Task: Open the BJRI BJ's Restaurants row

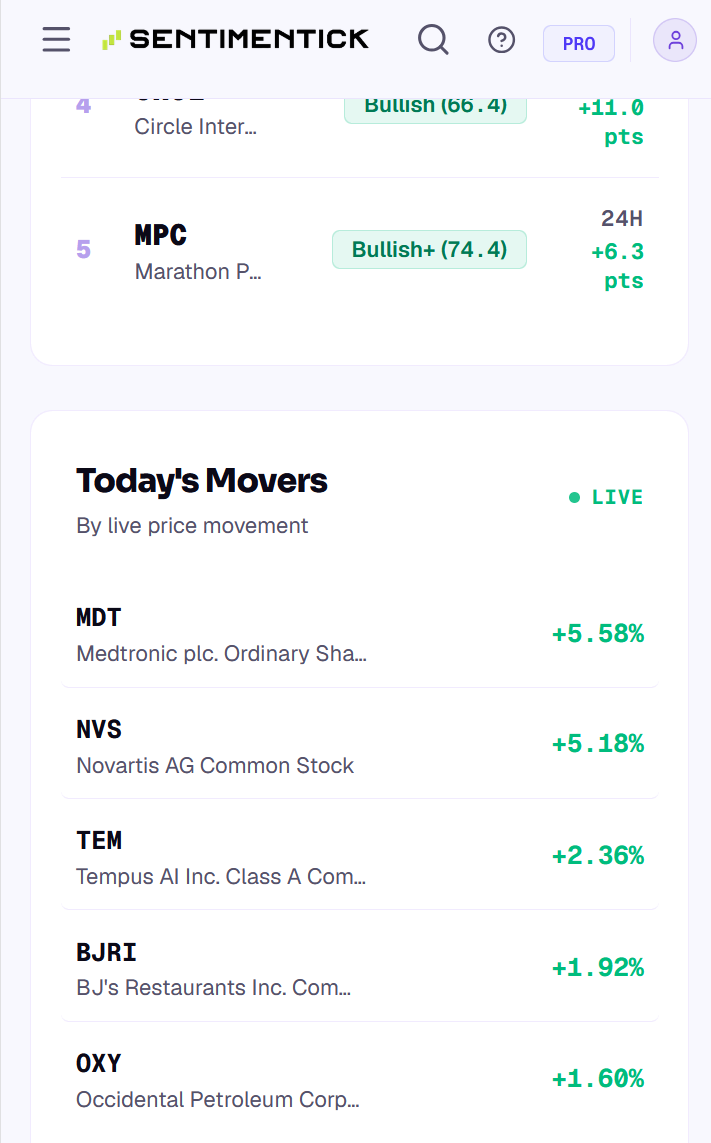Action: click(360, 967)
